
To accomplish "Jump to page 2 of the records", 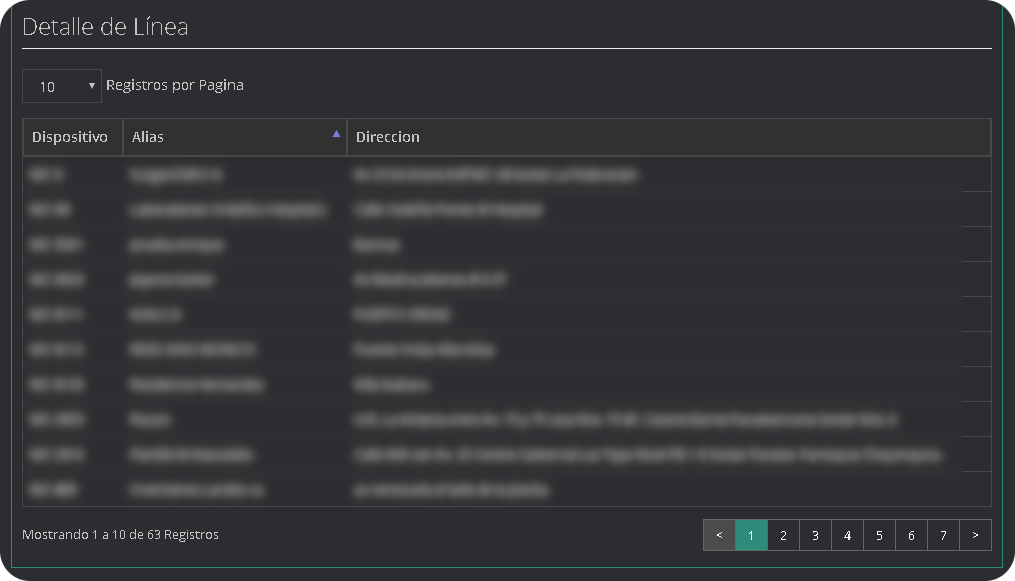I will click(x=783, y=535).
